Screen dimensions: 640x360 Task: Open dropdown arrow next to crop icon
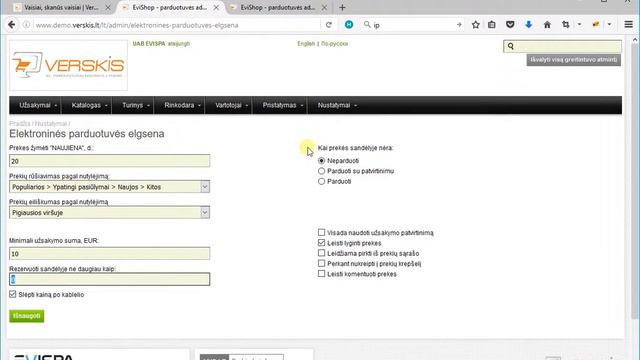tap(579, 25)
